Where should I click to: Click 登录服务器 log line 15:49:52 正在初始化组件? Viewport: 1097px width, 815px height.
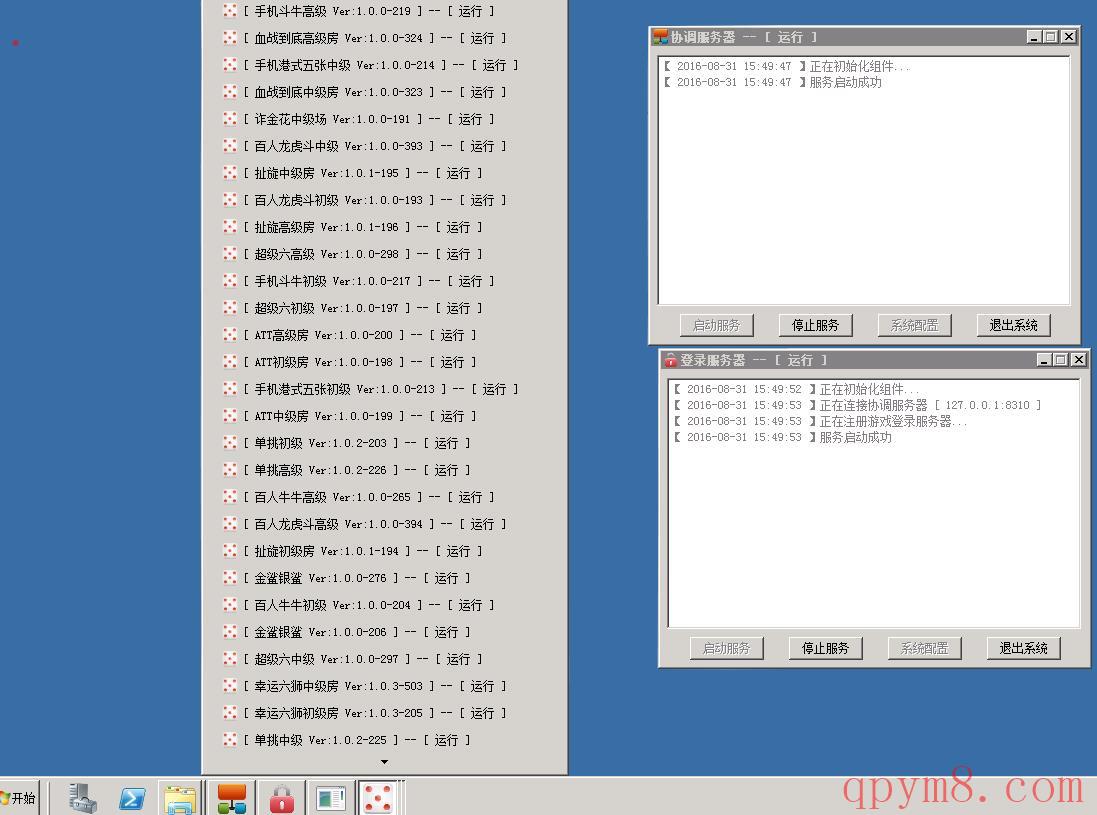796,389
